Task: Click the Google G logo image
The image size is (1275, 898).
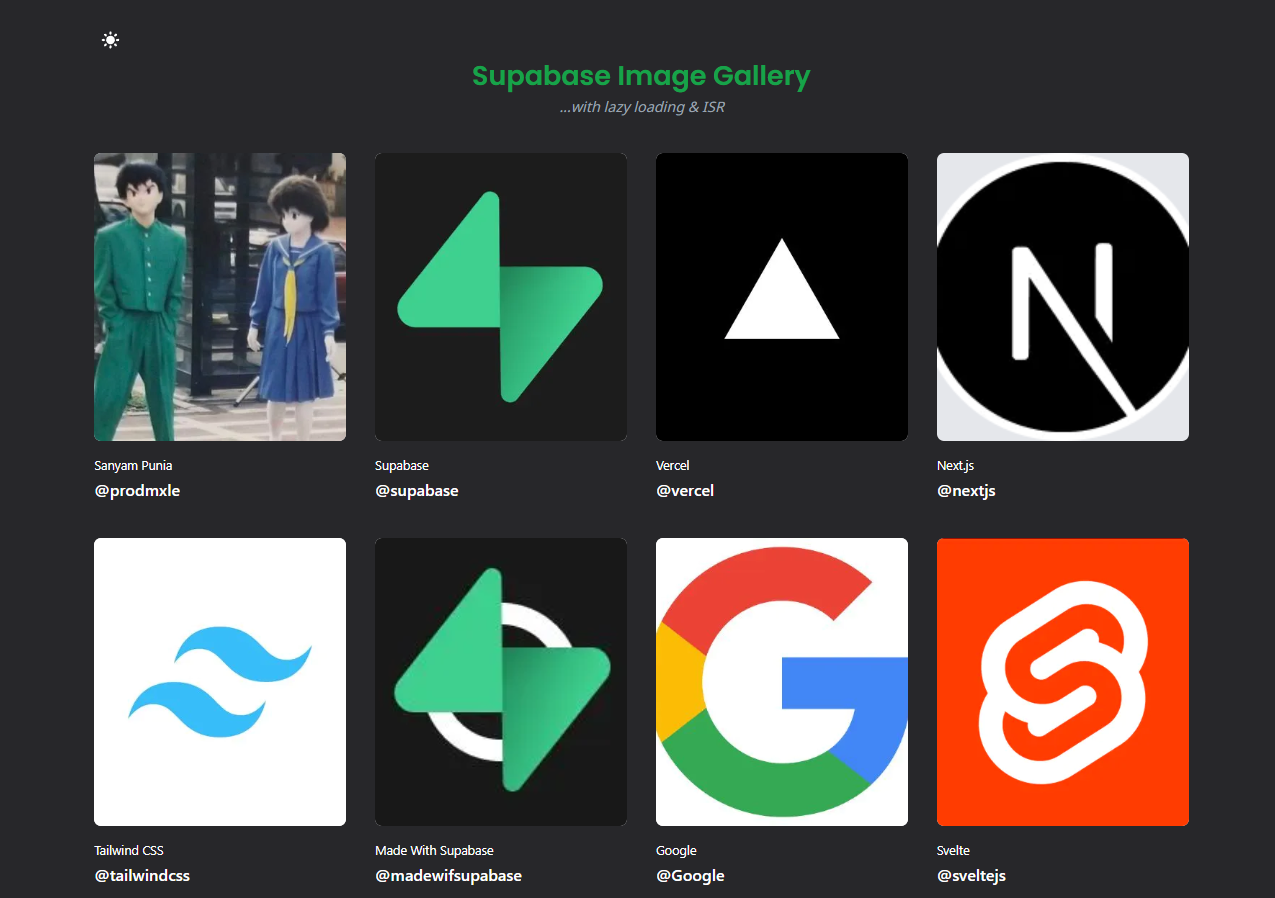Action: point(781,681)
